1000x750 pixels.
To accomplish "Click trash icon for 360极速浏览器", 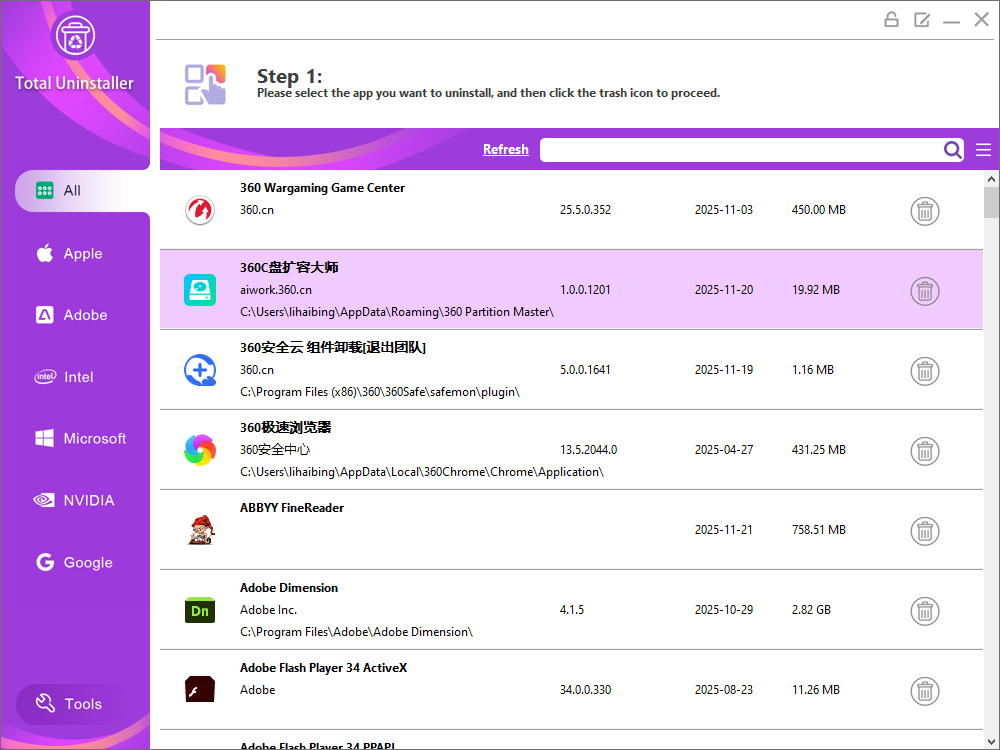I will 925,452.
